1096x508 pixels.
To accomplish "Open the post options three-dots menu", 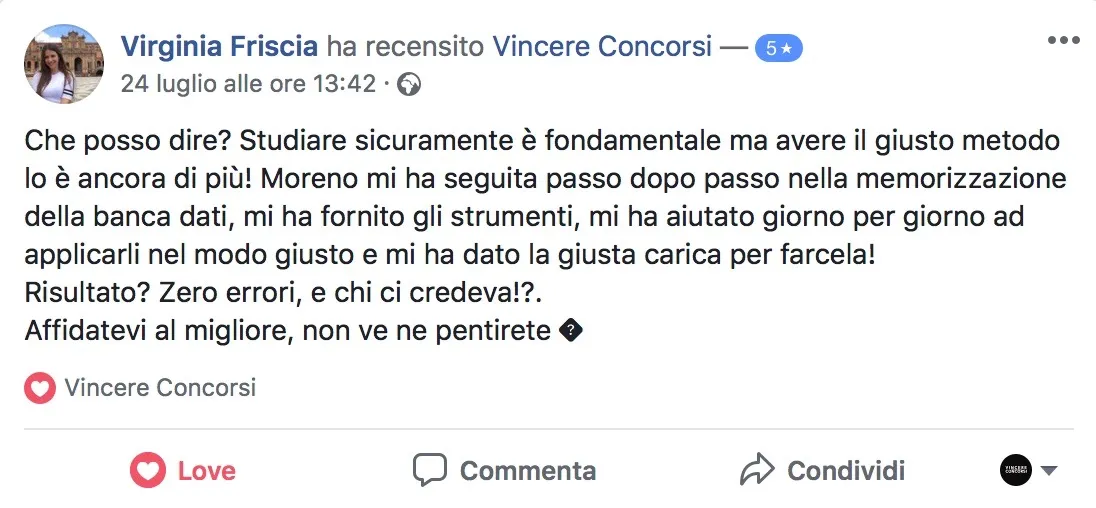I will [1063, 40].
